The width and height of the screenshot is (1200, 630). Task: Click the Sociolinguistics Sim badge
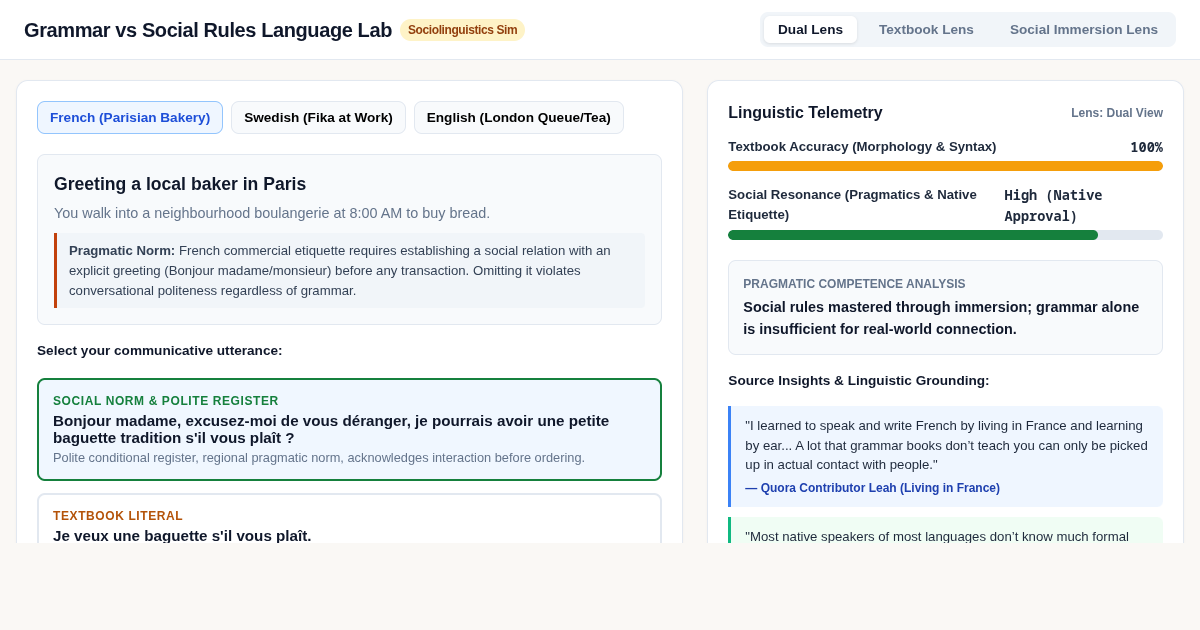point(462,30)
